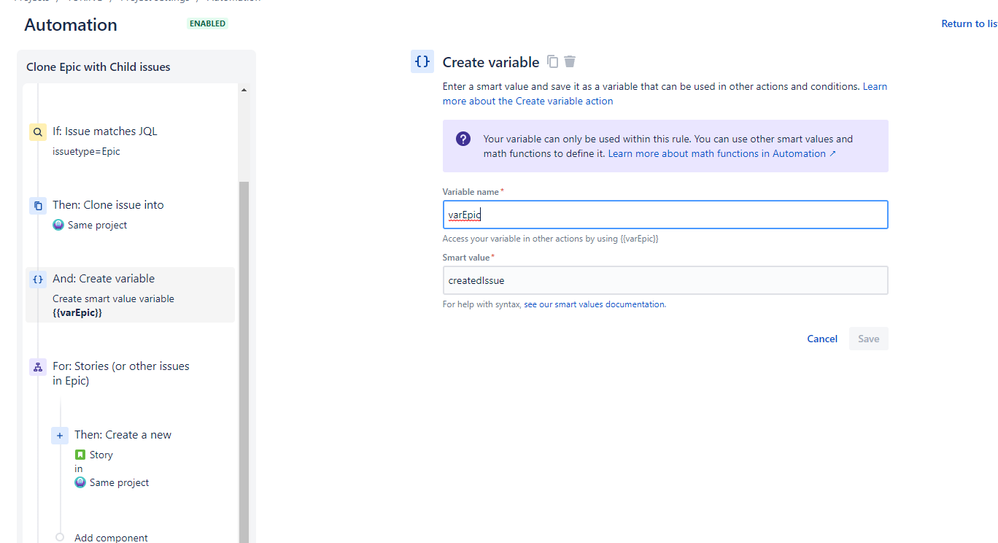Click the Save button
Screen dimensions: 998x543
[x=868, y=339]
